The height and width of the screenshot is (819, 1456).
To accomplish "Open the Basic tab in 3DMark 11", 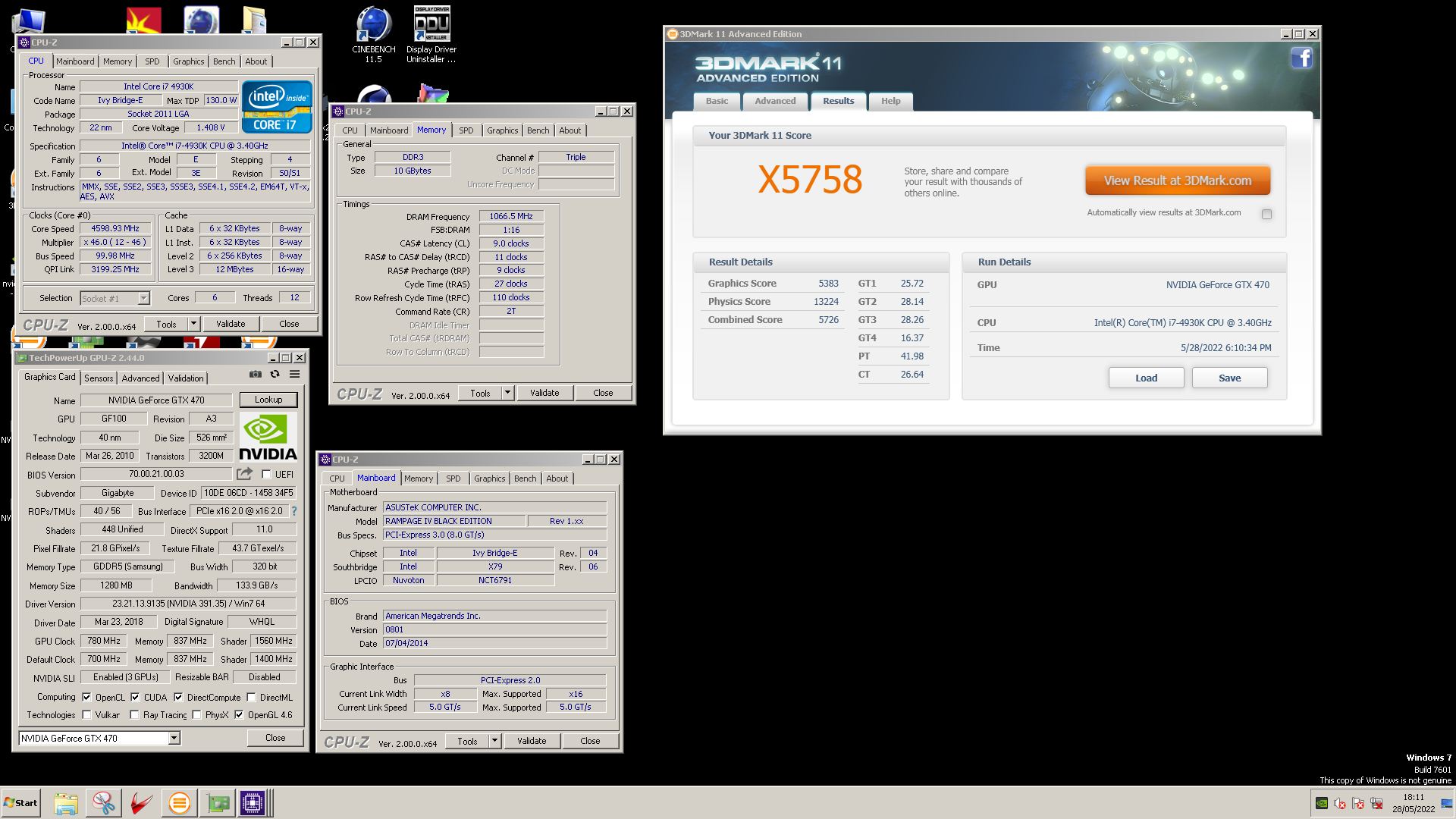I will 717,101.
